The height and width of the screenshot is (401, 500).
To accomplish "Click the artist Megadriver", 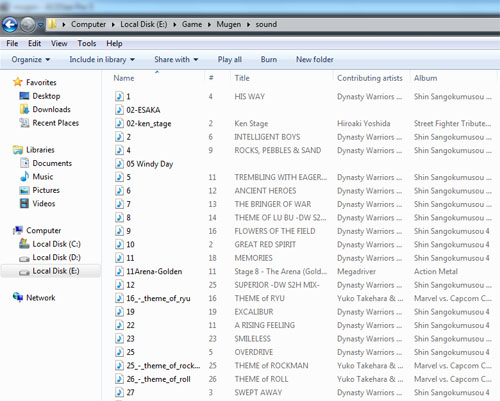I will [x=356, y=272].
